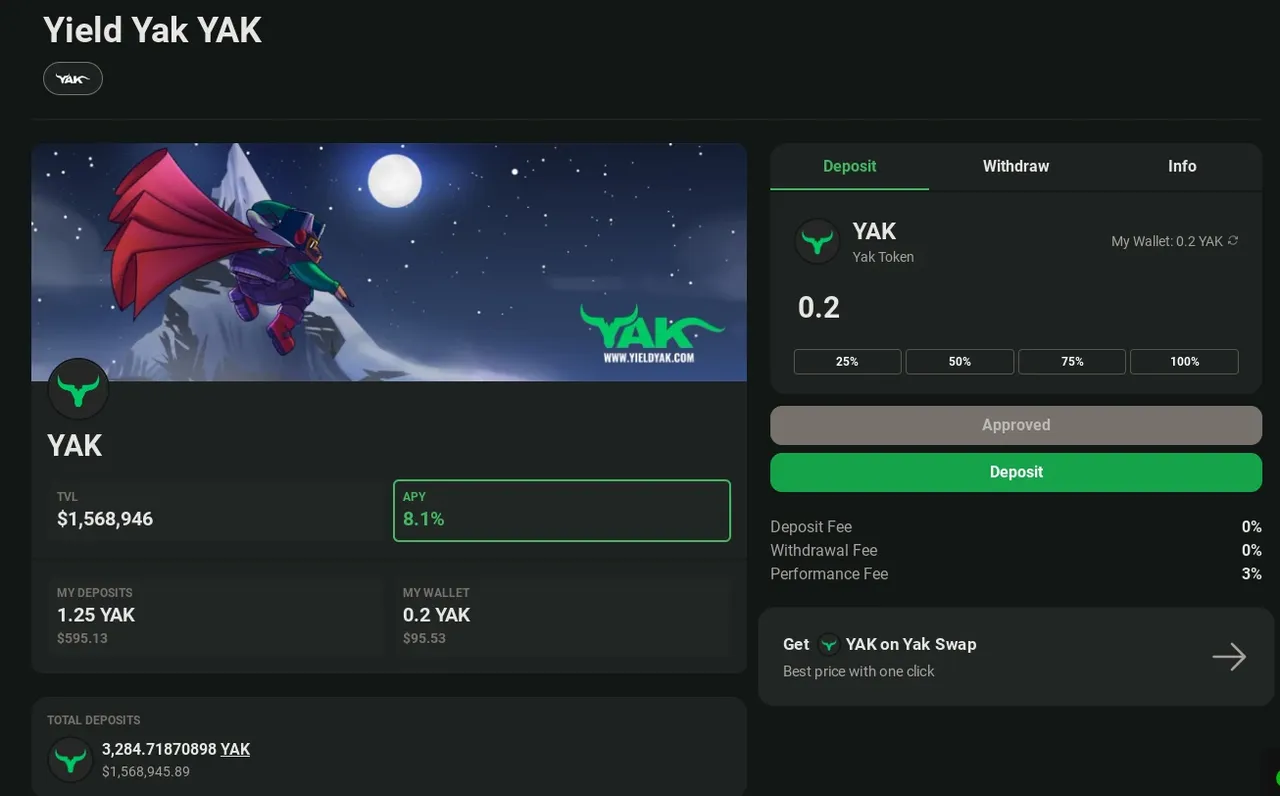The height and width of the screenshot is (796, 1280).
Task: Refresh wallet balance next to My Wallet
Action: point(1233,240)
